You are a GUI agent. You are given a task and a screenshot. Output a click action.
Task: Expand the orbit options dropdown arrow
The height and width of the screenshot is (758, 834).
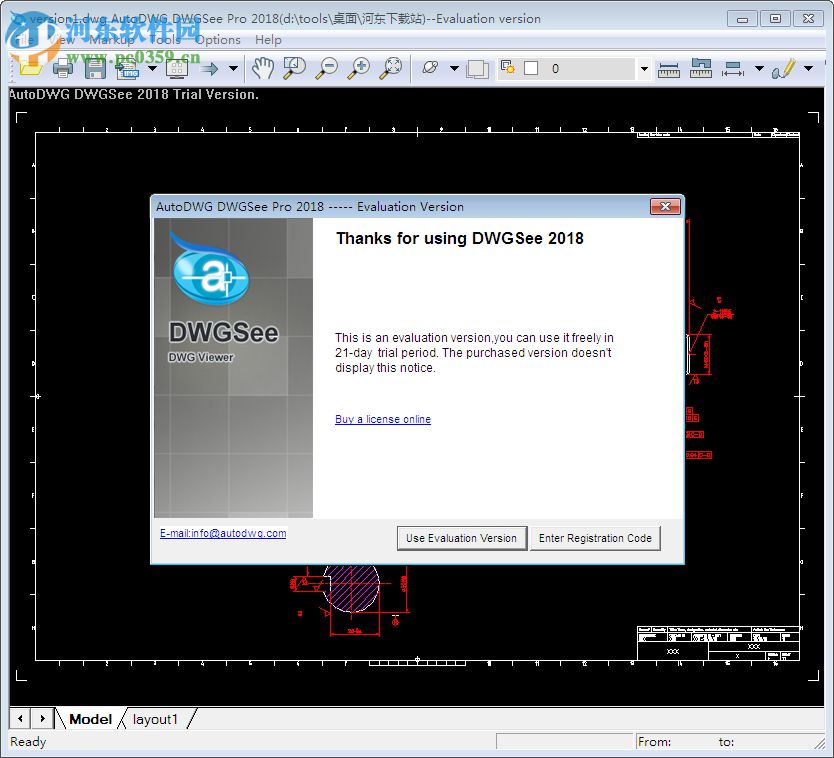pyautogui.click(x=454, y=68)
